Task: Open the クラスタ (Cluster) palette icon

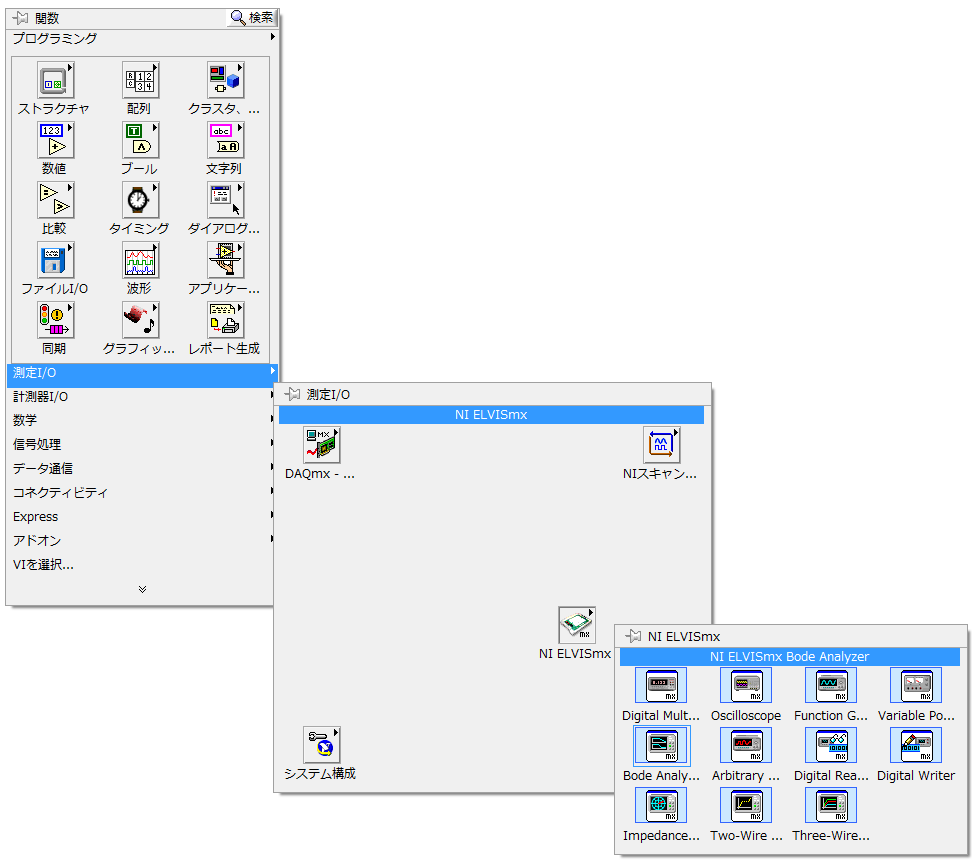Action: click(x=225, y=81)
